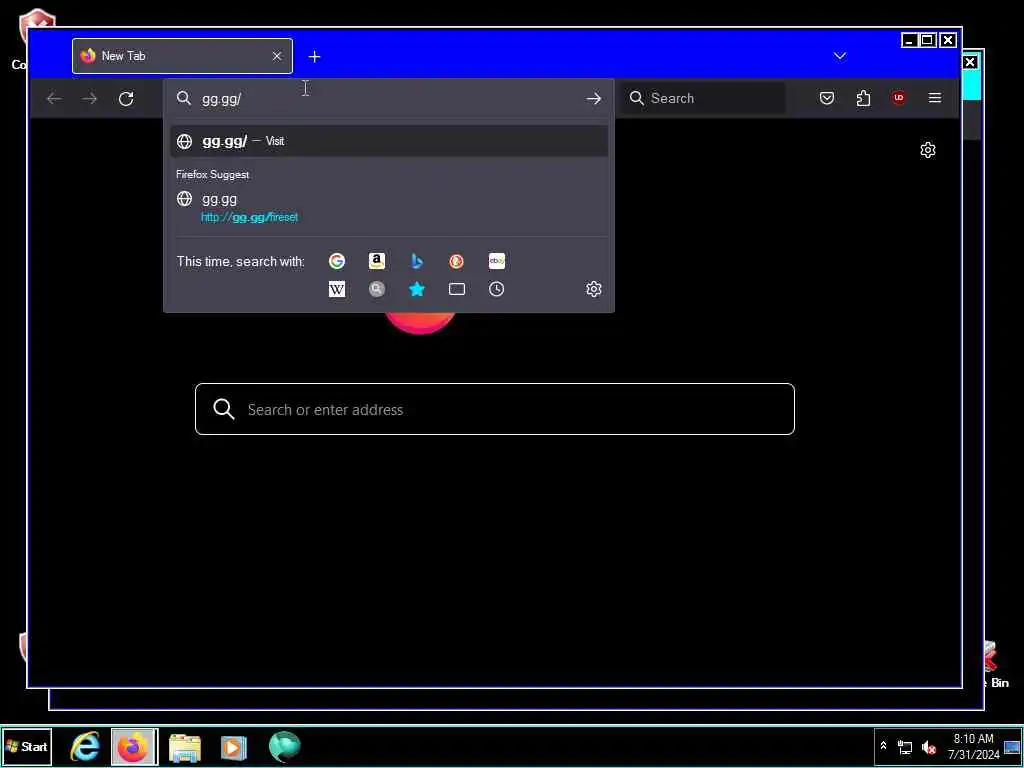Open the green globe taskbar app
1024x768 pixels.
point(285,747)
